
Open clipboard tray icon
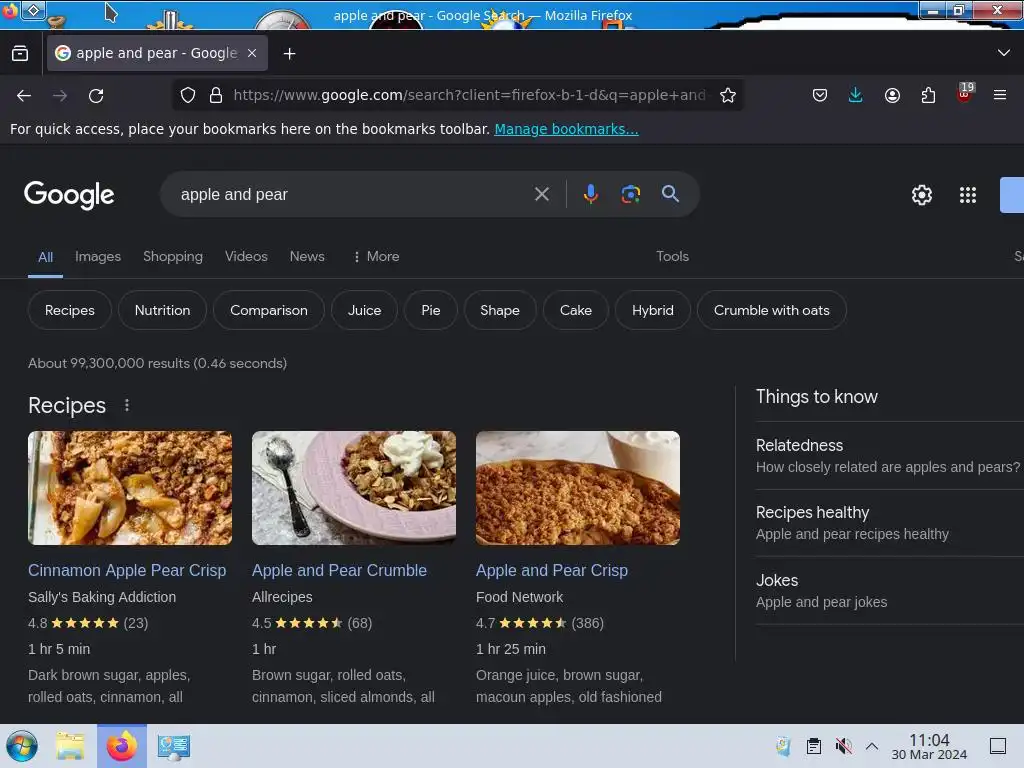(x=814, y=746)
